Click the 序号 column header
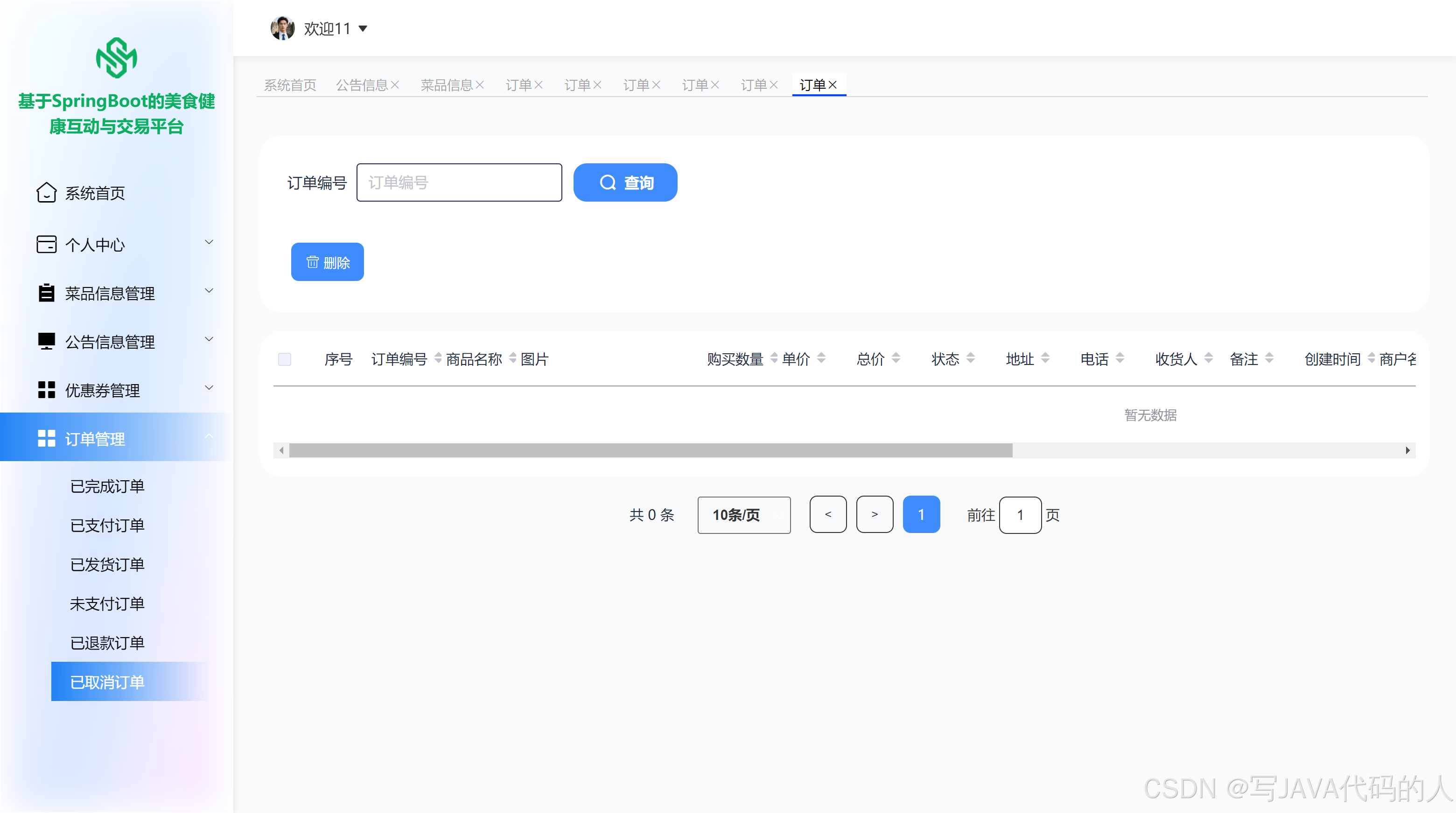The width and height of the screenshot is (1456, 813). [338, 359]
